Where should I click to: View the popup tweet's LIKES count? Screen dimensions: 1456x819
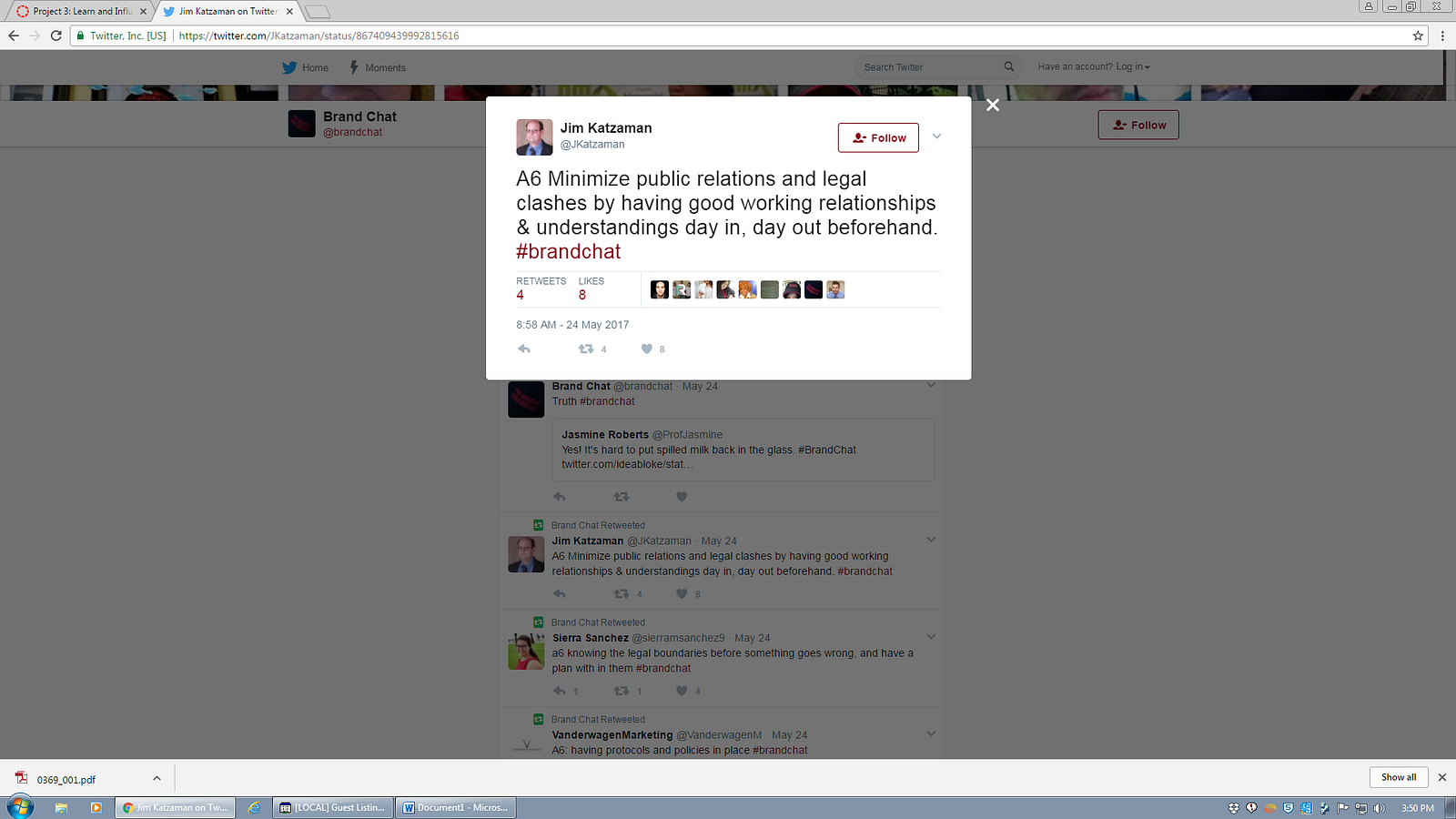[591, 288]
